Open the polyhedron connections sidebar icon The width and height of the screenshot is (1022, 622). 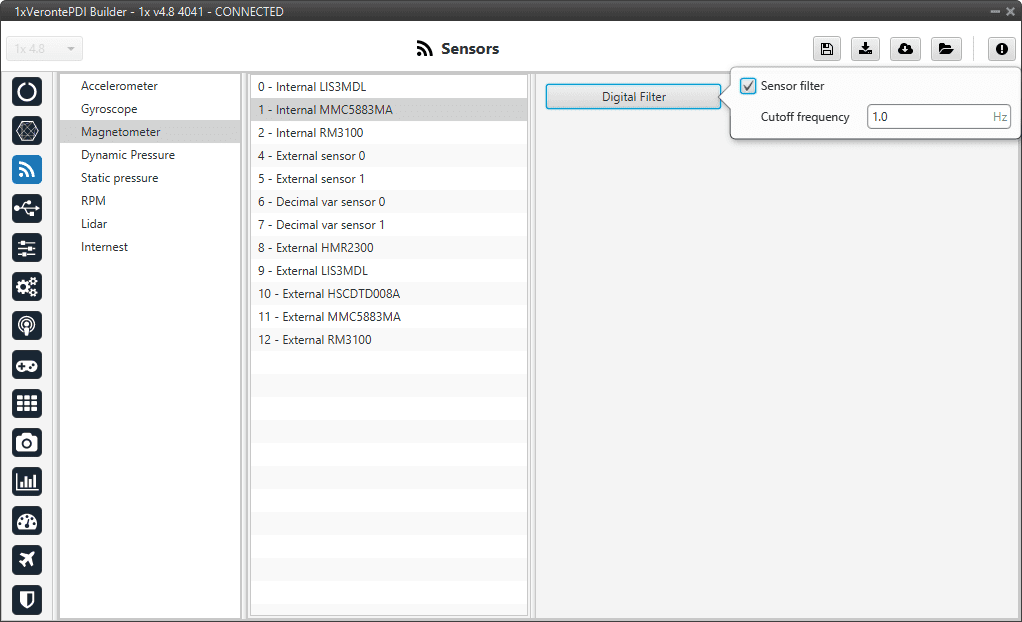click(x=27, y=131)
